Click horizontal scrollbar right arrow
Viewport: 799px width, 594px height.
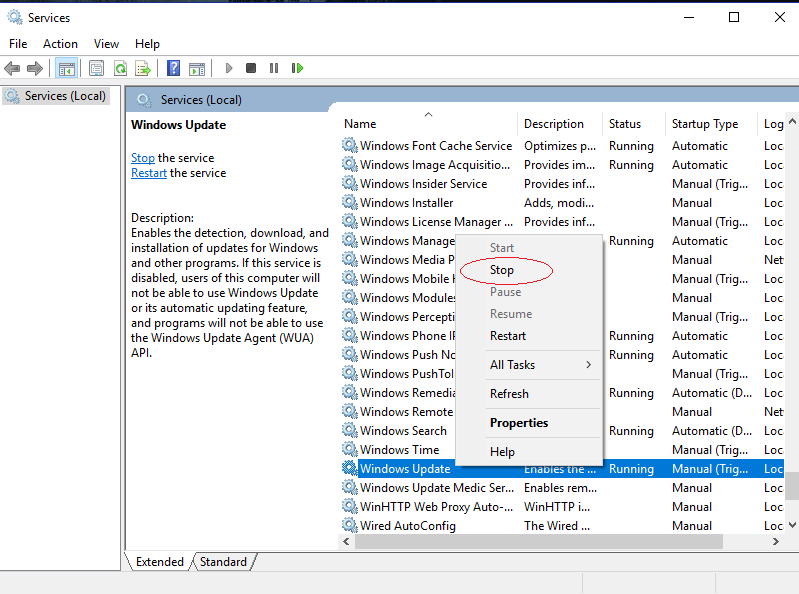[x=776, y=542]
